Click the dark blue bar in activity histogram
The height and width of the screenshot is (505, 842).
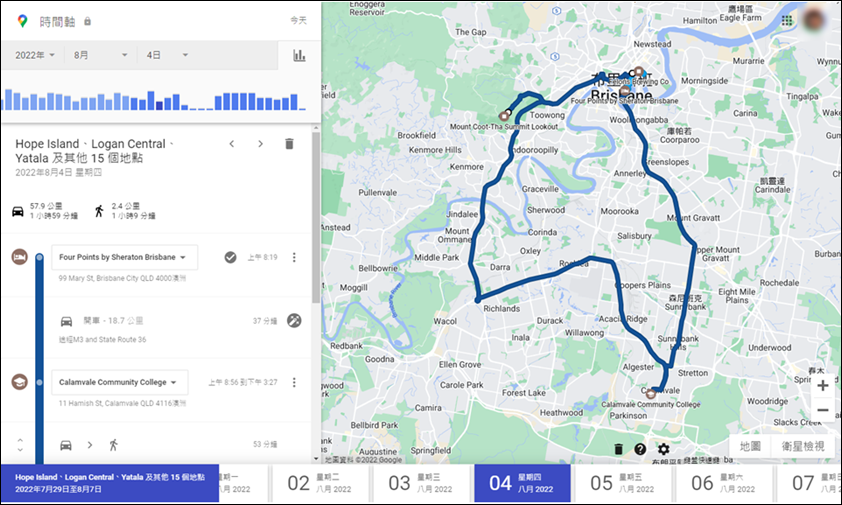159,105
